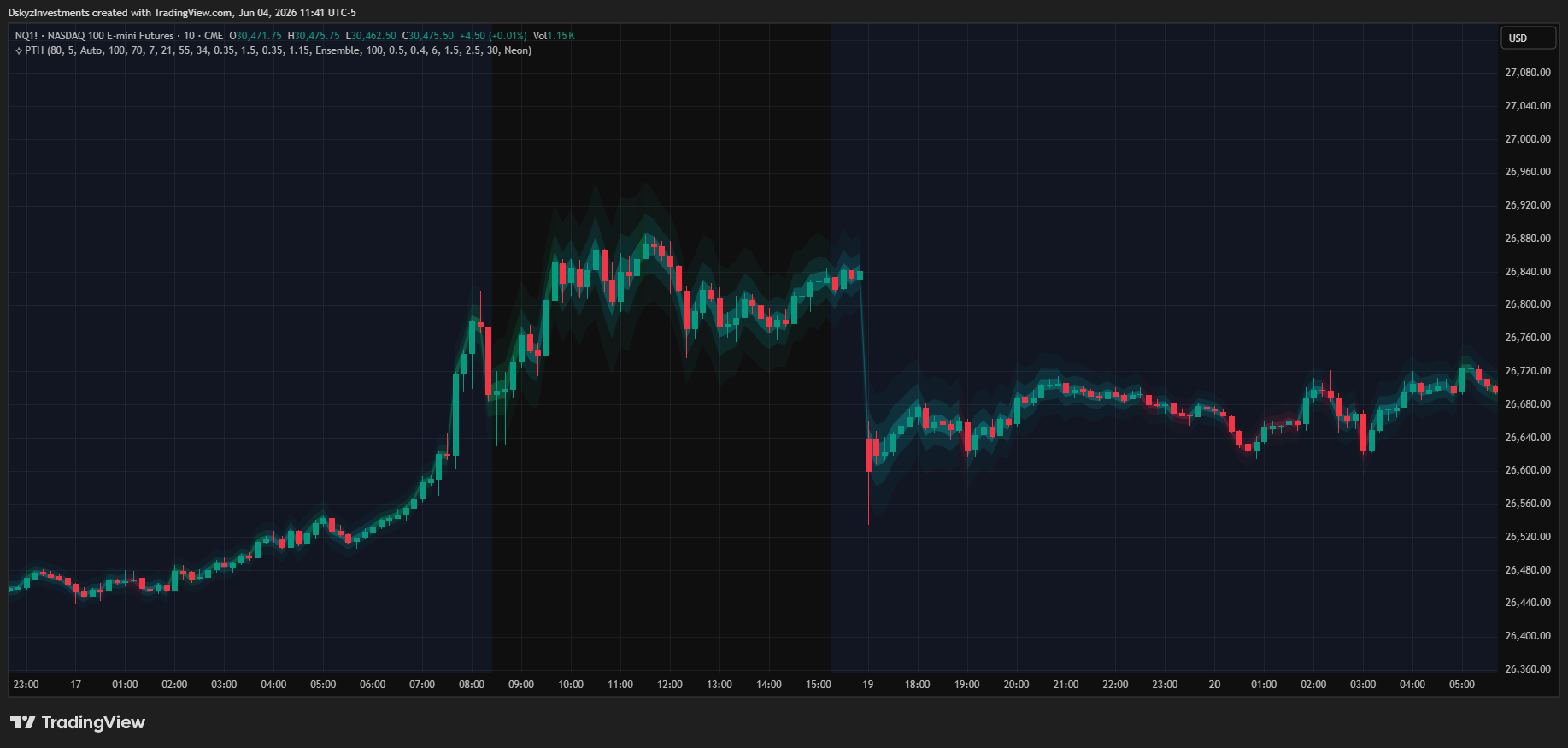The width and height of the screenshot is (1568, 748).
Task: Click the 10:00 time axis label
Action: pos(571,685)
